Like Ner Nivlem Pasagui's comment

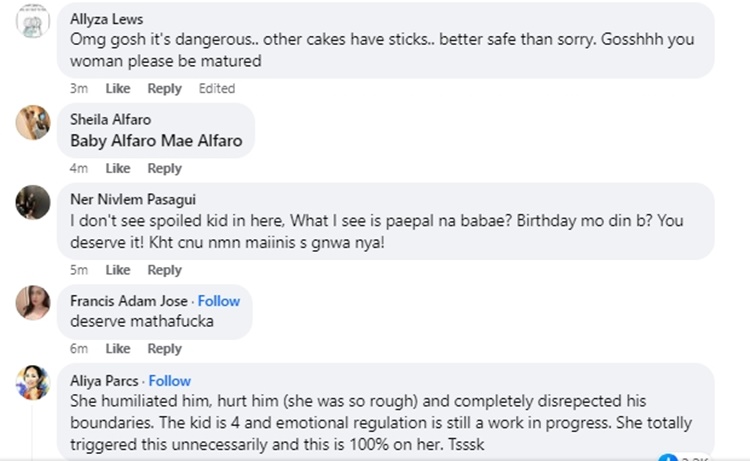click(118, 270)
